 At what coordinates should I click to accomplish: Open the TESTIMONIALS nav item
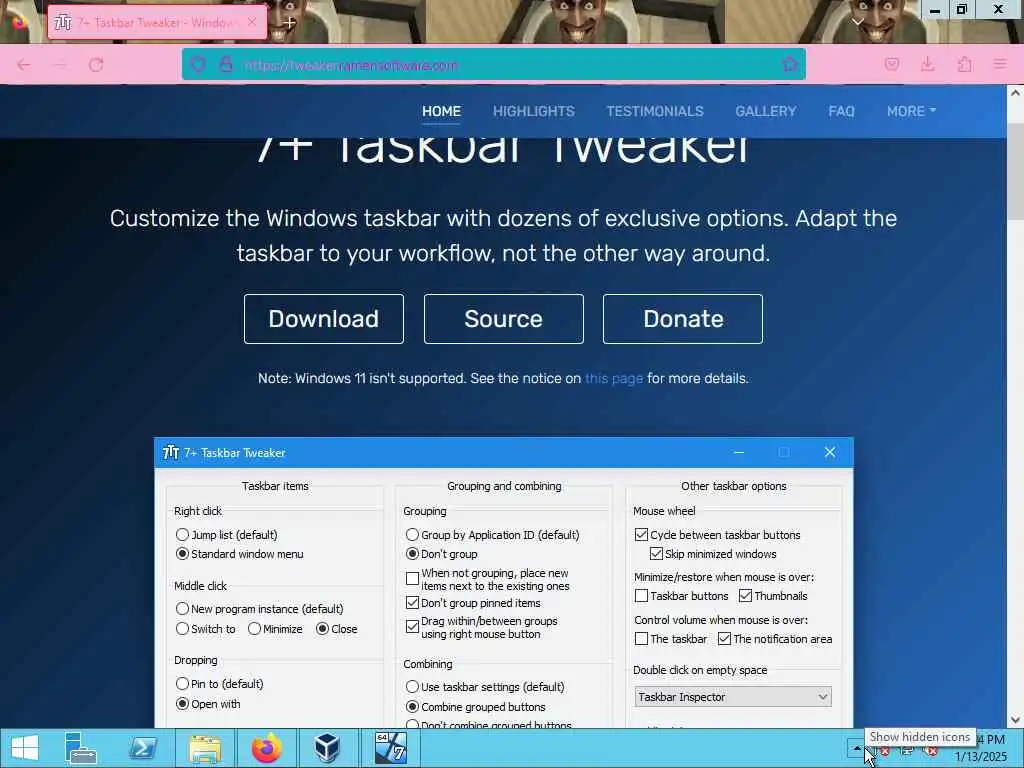click(655, 111)
